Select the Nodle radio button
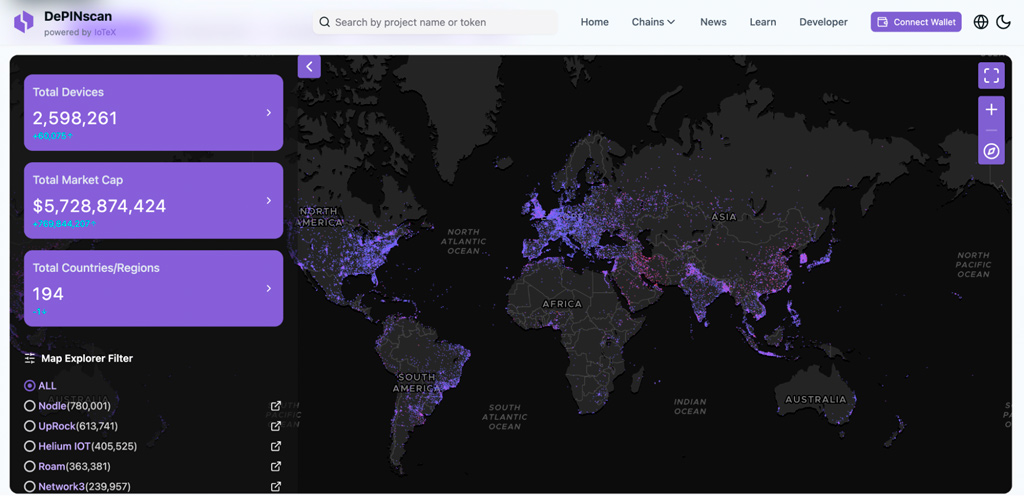Screen dimensions: 1024x496 [29, 406]
